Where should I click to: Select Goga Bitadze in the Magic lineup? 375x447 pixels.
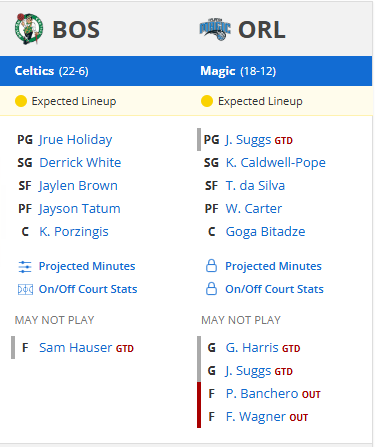265,232
